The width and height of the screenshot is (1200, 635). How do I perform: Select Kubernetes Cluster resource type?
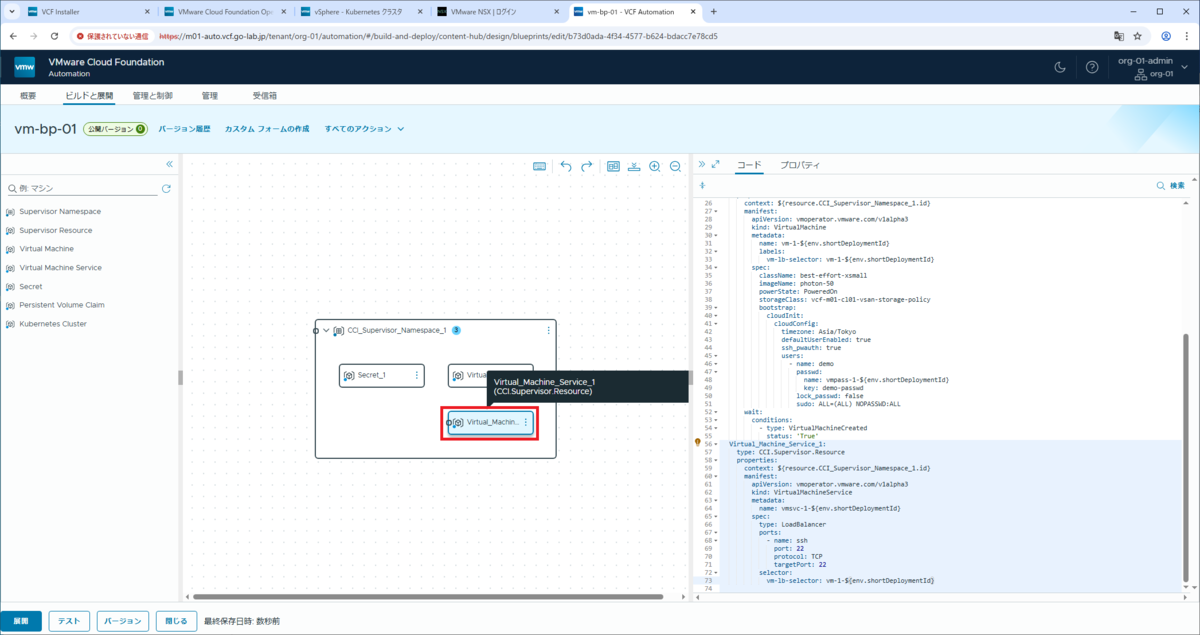53,324
